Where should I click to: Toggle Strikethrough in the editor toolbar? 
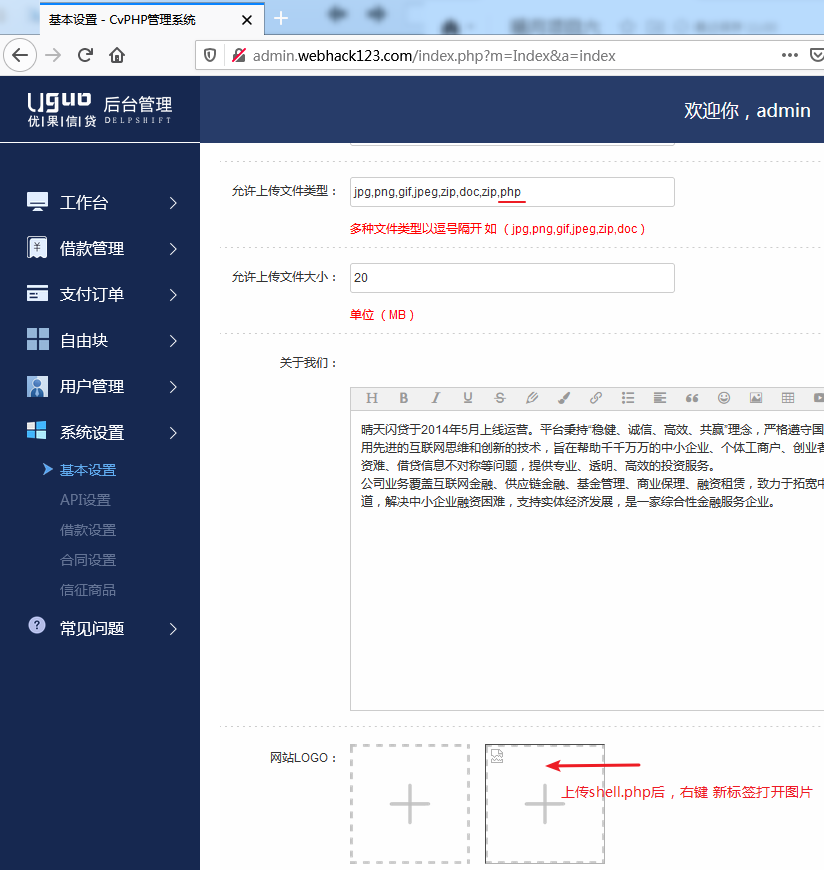click(x=500, y=398)
